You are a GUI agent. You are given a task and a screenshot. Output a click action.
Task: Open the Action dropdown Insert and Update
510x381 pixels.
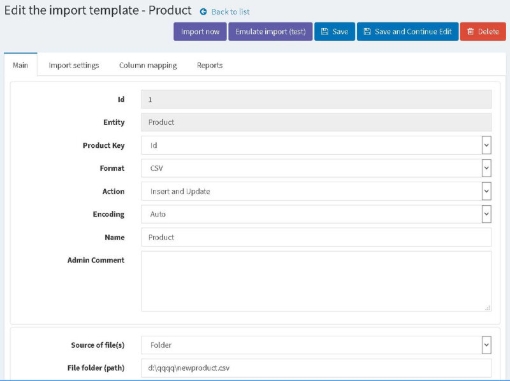pos(316,191)
